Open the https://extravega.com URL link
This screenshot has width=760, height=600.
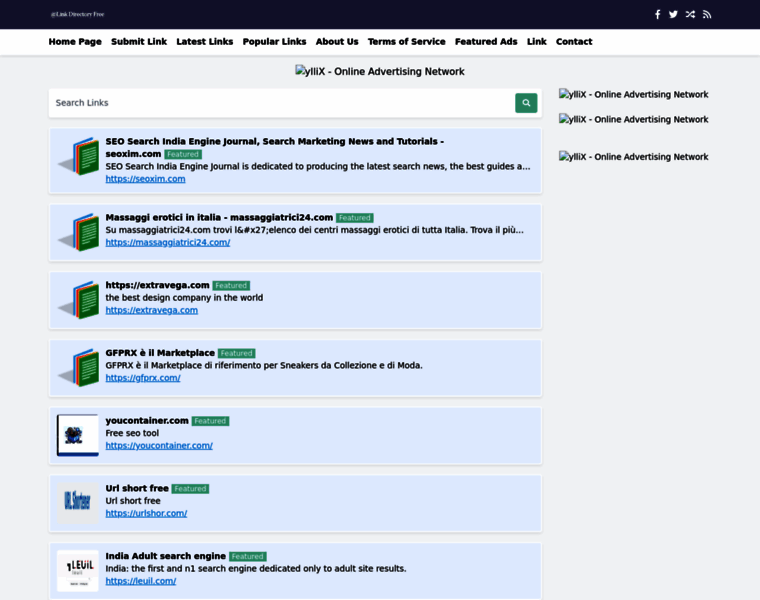click(x=152, y=310)
